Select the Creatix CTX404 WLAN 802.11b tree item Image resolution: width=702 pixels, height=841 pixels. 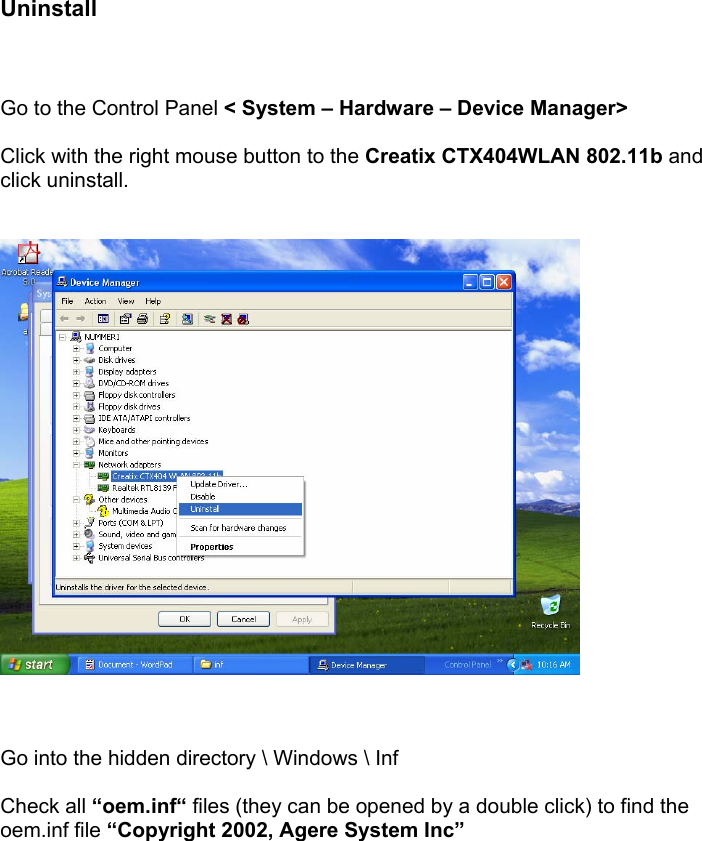pyautogui.click(x=167, y=476)
